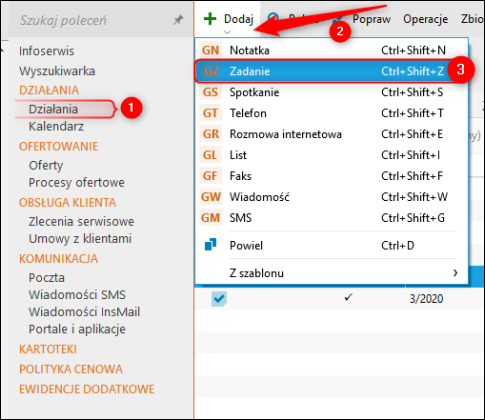The height and width of the screenshot is (420, 485).
Task: Click the GN Notatka icon
Action: click(x=211, y=50)
